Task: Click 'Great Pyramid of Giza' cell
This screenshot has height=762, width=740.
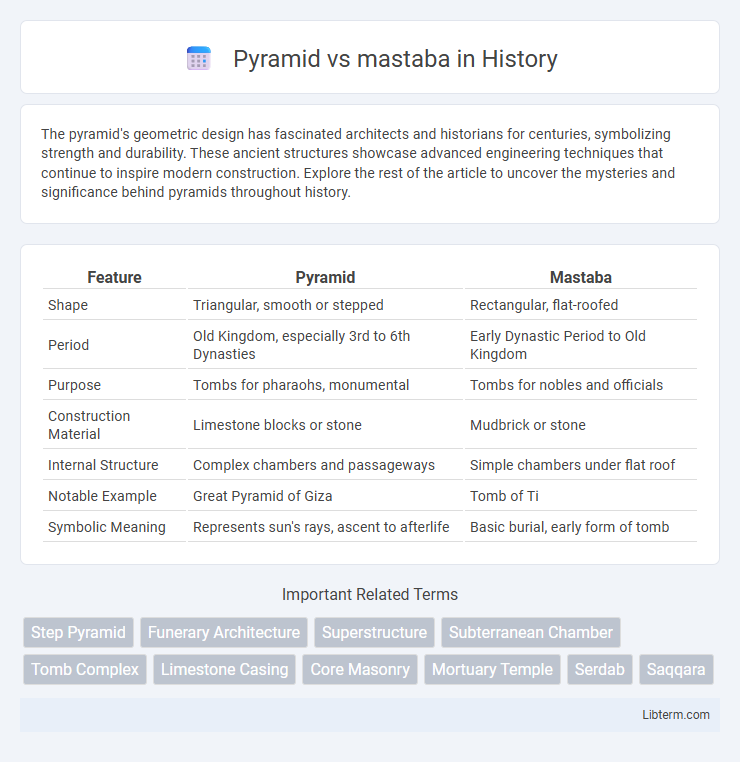Action: pyautogui.click(x=325, y=496)
